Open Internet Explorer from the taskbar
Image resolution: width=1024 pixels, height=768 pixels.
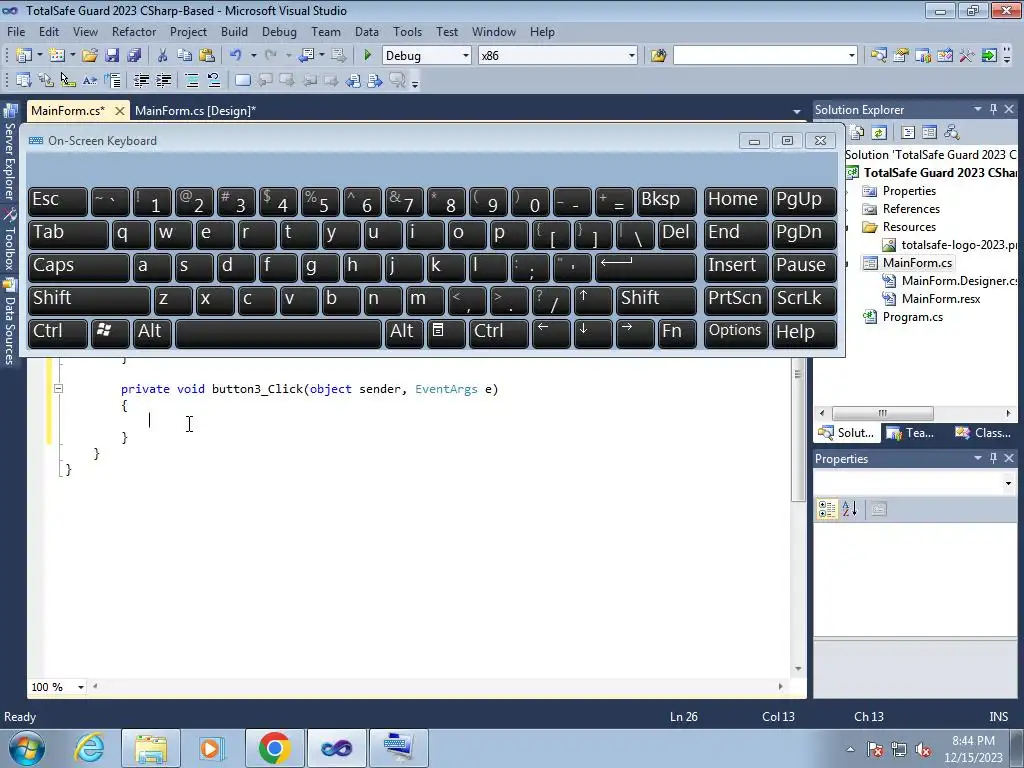(x=89, y=748)
